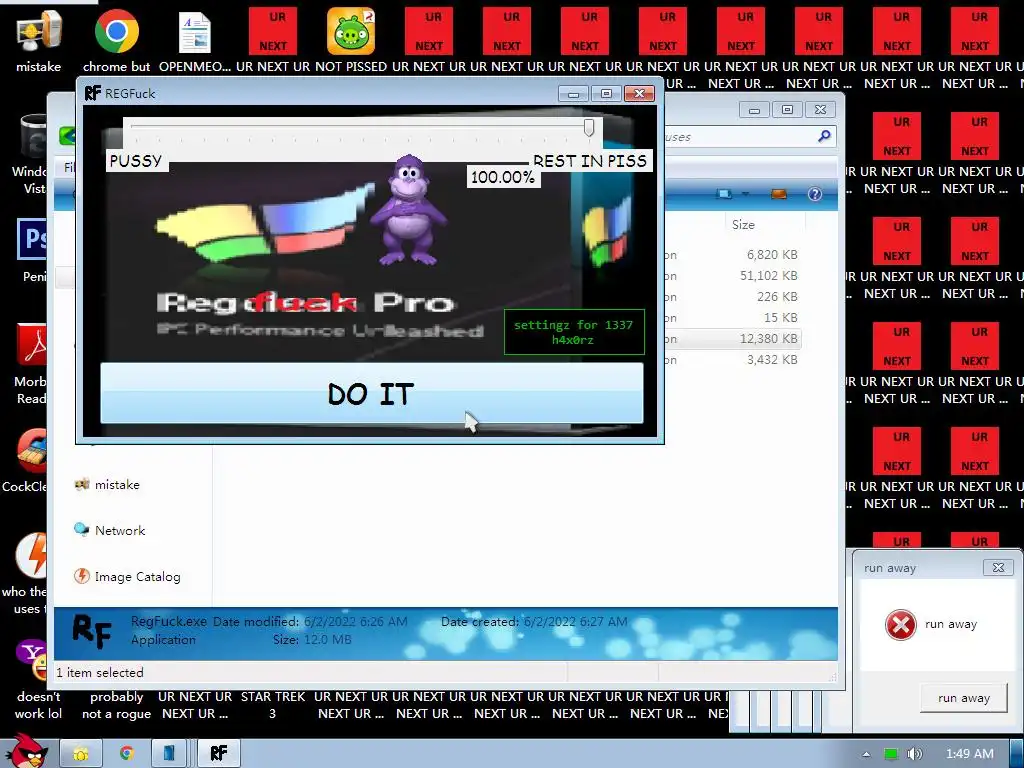
Task: Open Chrome from the taskbar
Action: [x=127, y=754]
